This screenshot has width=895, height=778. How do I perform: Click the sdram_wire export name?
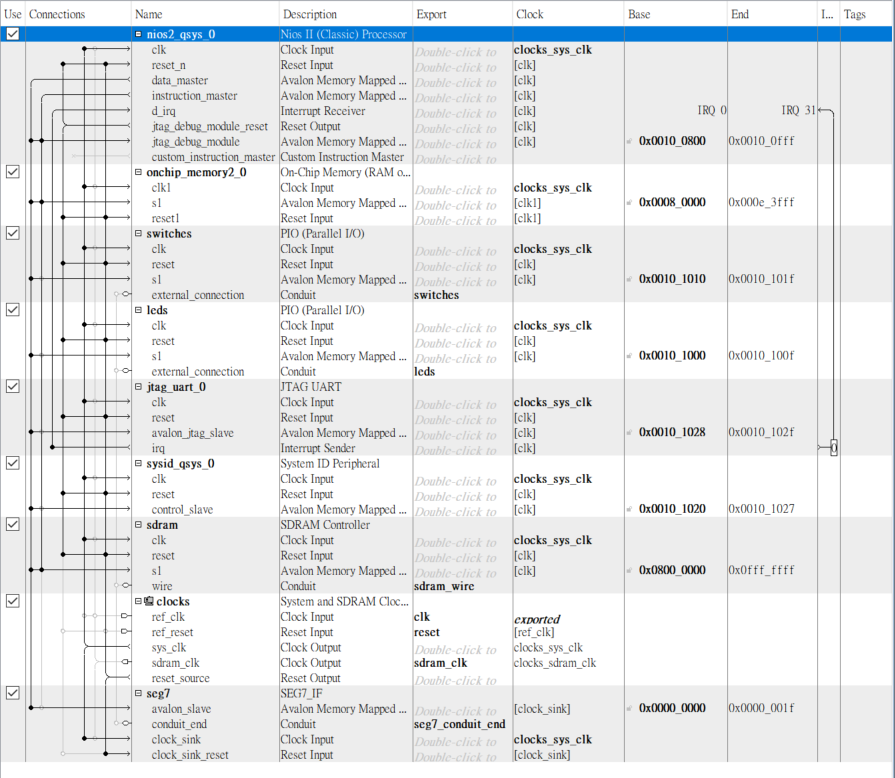click(444, 586)
